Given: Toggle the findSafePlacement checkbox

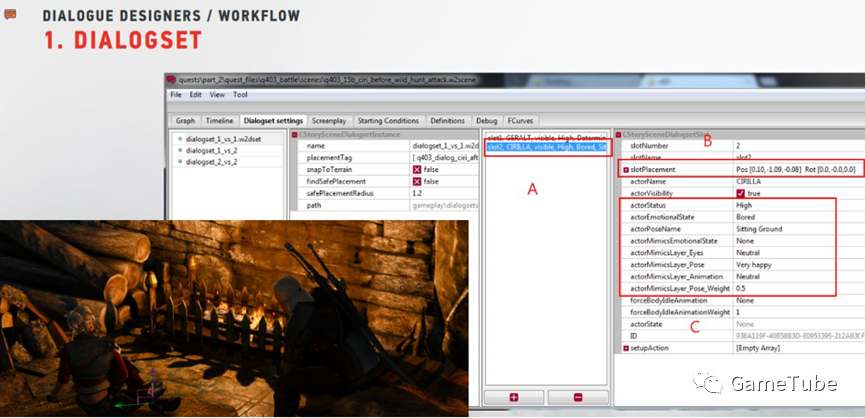Looking at the screenshot, I should click(x=417, y=181).
